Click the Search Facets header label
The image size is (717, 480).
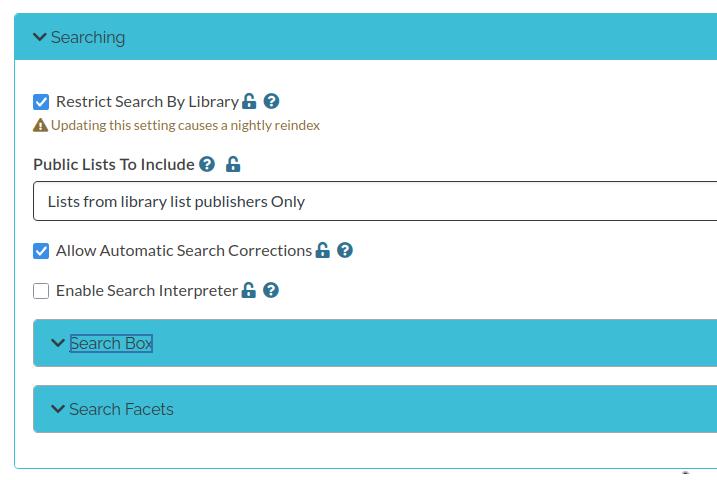(x=122, y=409)
